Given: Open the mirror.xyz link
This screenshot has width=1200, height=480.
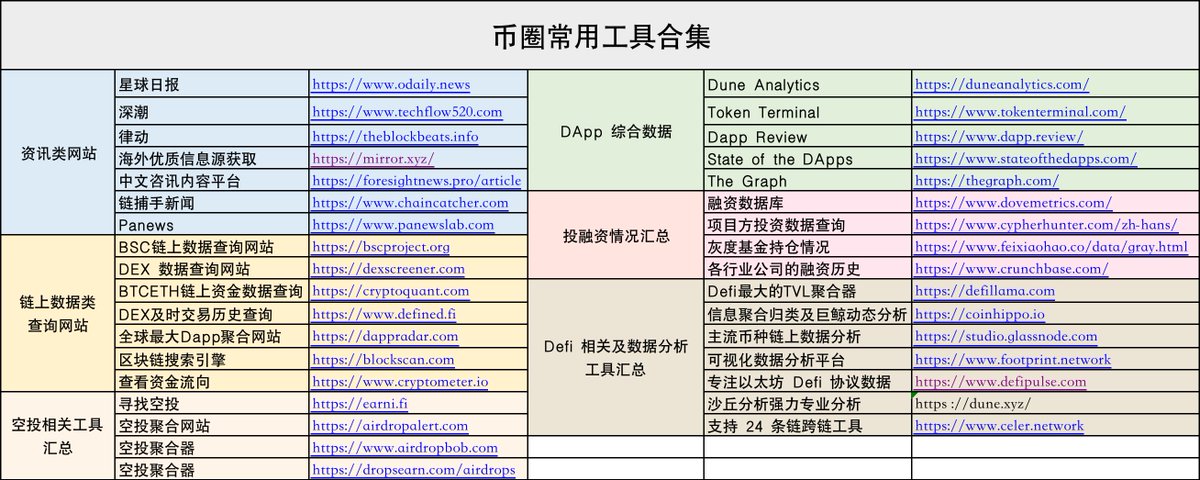Looking at the screenshot, I should click(373, 158).
